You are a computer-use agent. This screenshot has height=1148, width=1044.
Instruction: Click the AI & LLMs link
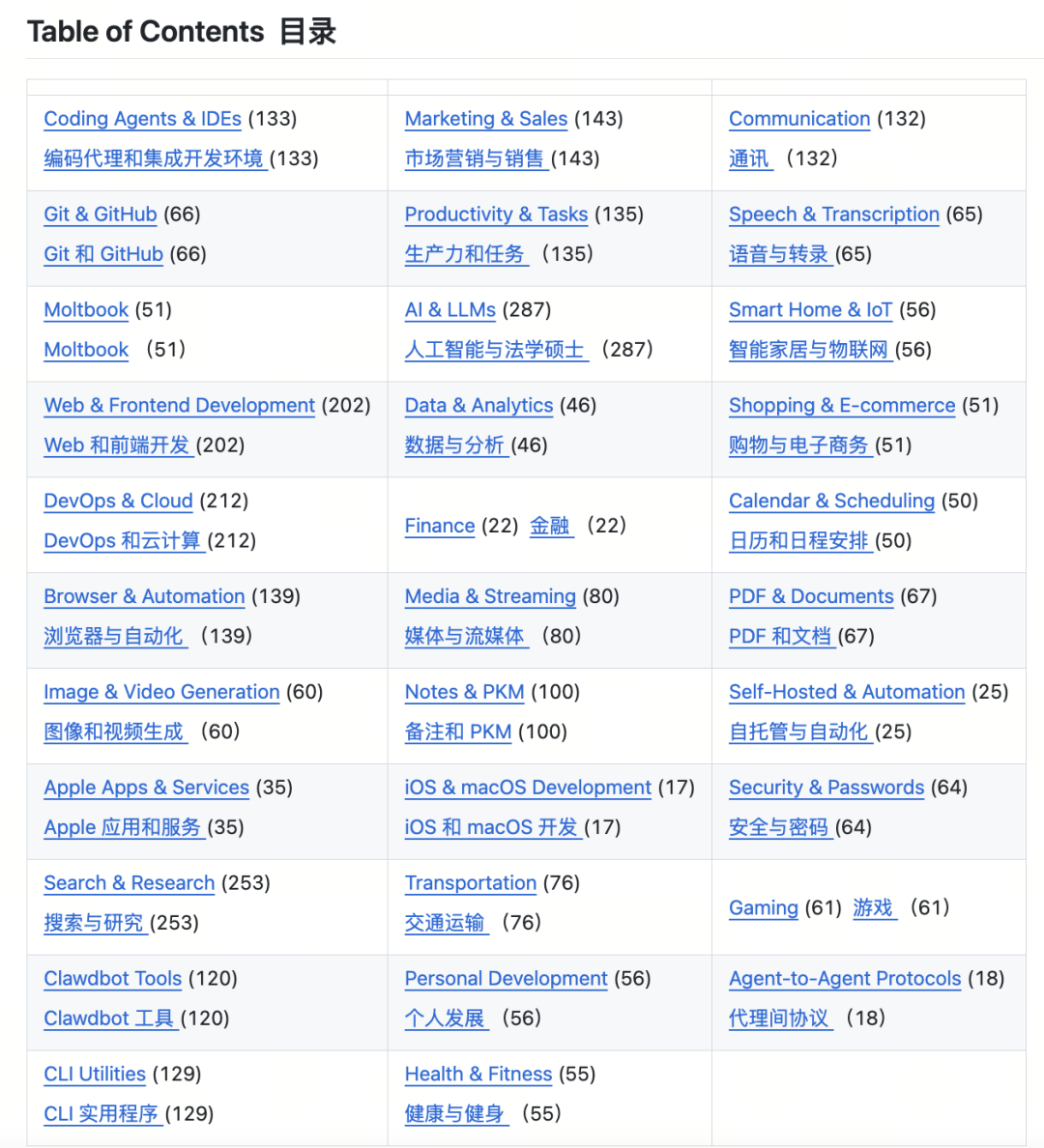coord(449,309)
